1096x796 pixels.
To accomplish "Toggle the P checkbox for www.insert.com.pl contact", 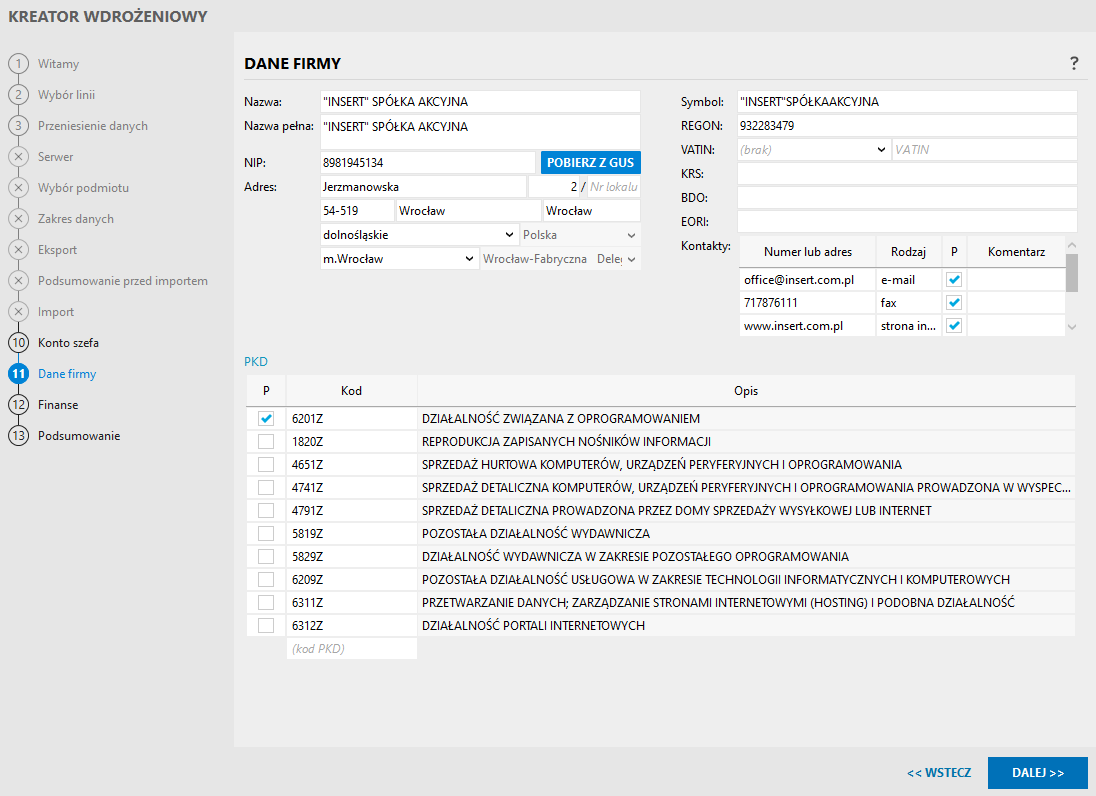I will [954, 326].
